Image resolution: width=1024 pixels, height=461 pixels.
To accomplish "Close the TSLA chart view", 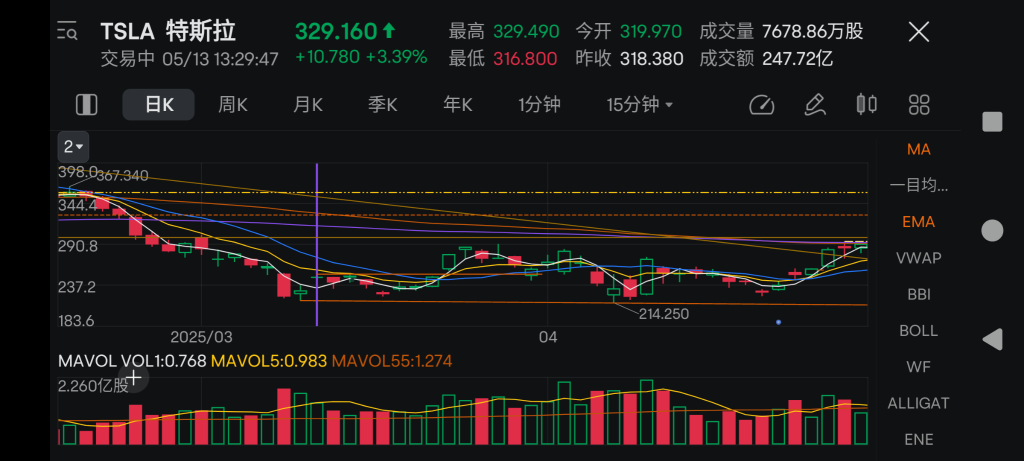I will click(919, 31).
